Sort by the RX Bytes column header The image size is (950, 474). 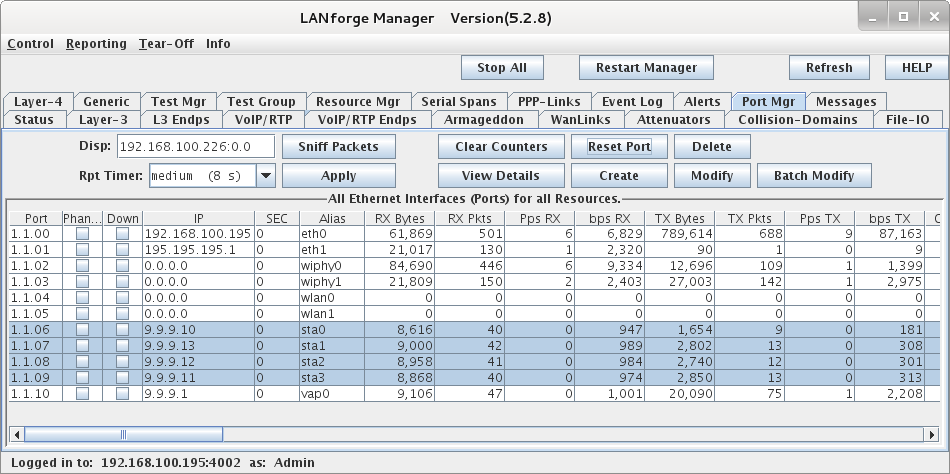tap(400, 218)
